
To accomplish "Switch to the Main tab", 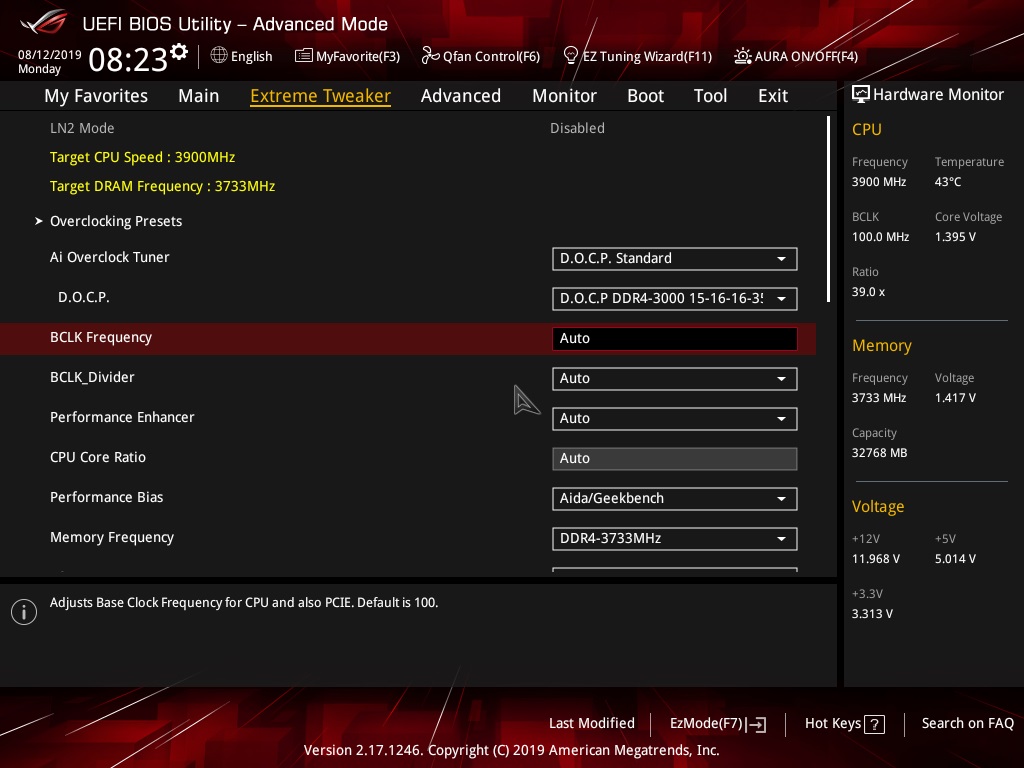I will point(199,96).
